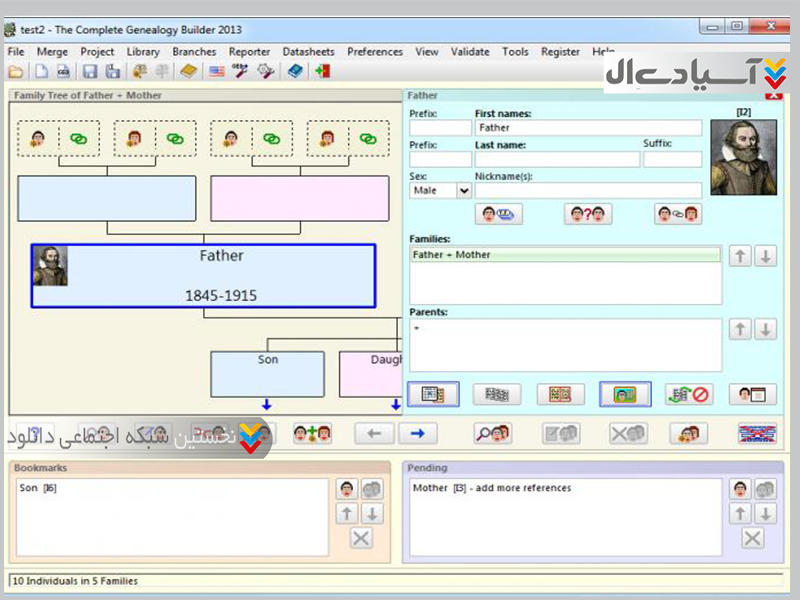
Task: Click the yellow book library toolbar icon
Action: tap(188, 71)
